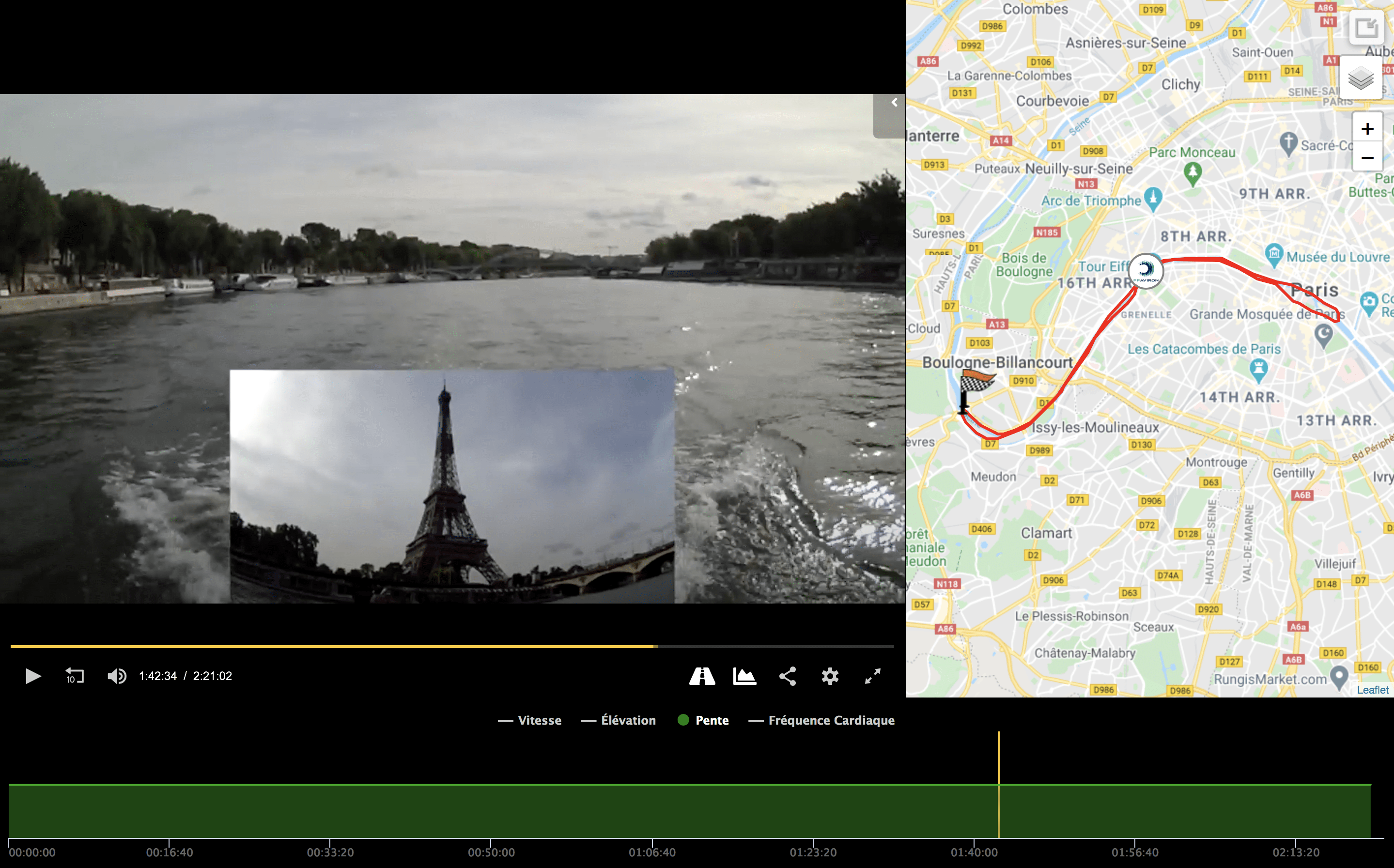Seek on the yellow video progress bar
The height and width of the screenshot is (868, 1394).
333,647
